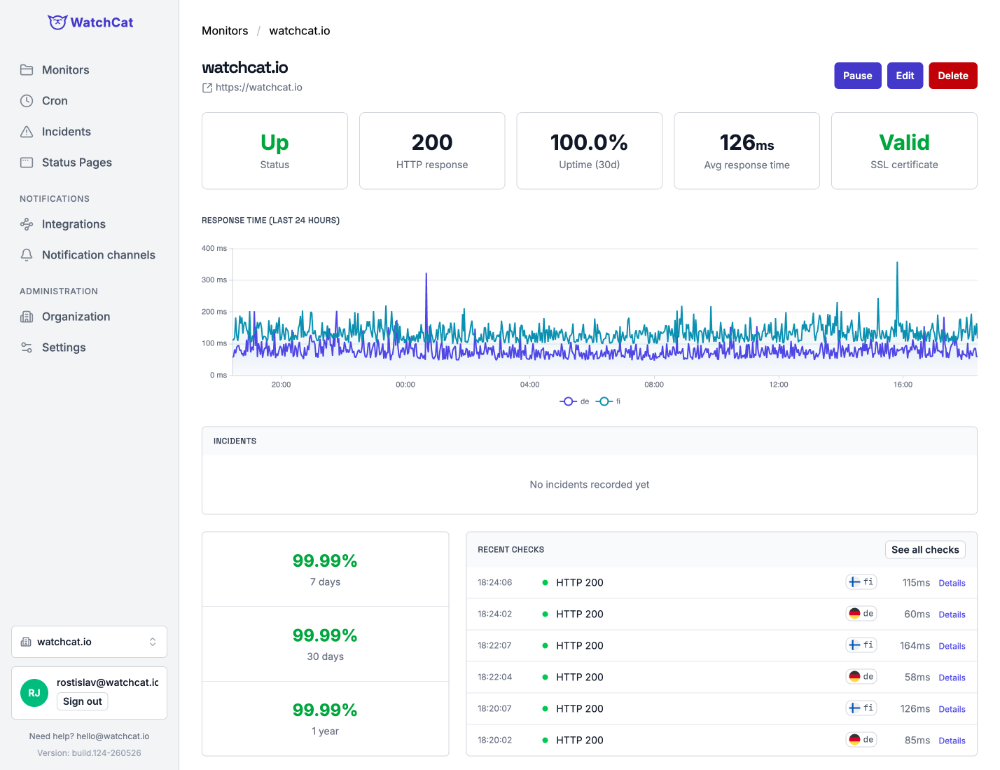This screenshot has height=770, width=1000.
Task: Click the Cron clock icon
Action: [26, 101]
